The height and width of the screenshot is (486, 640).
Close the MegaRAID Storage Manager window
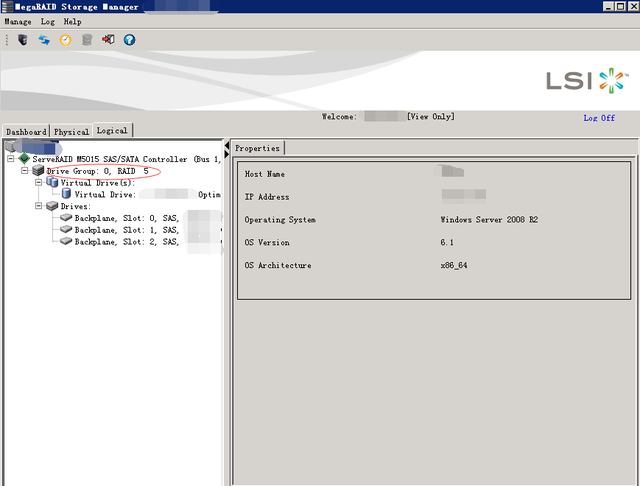pyautogui.click(x=632, y=6)
